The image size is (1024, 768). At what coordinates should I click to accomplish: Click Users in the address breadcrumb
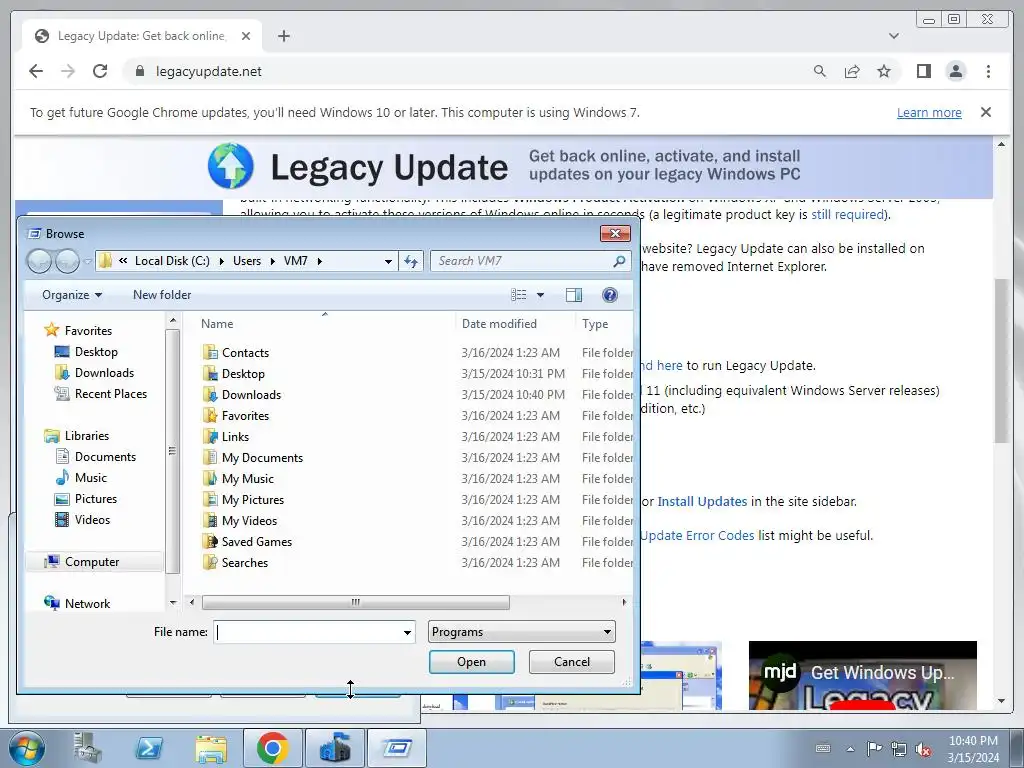pyautogui.click(x=246, y=261)
